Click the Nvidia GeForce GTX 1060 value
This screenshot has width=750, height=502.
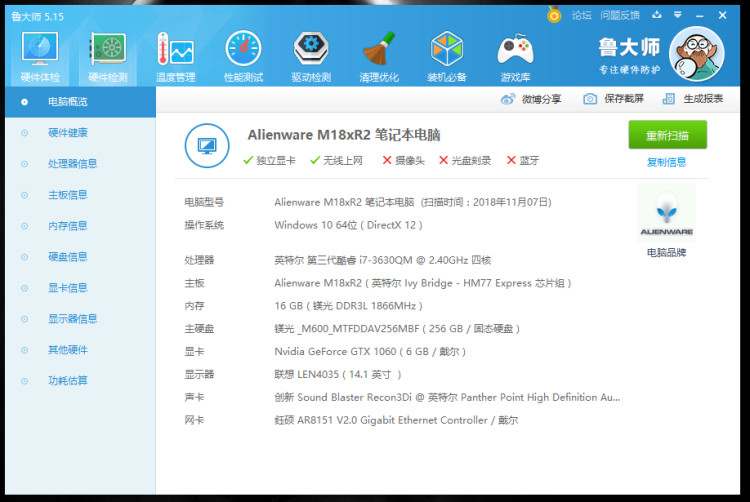click(370, 352)
